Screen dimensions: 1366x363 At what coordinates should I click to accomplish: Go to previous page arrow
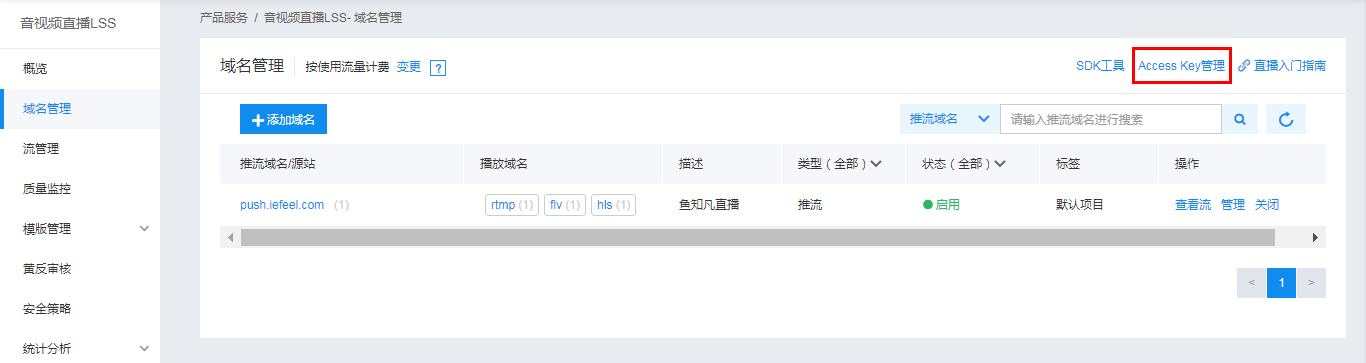click(x=1251, y=283)
